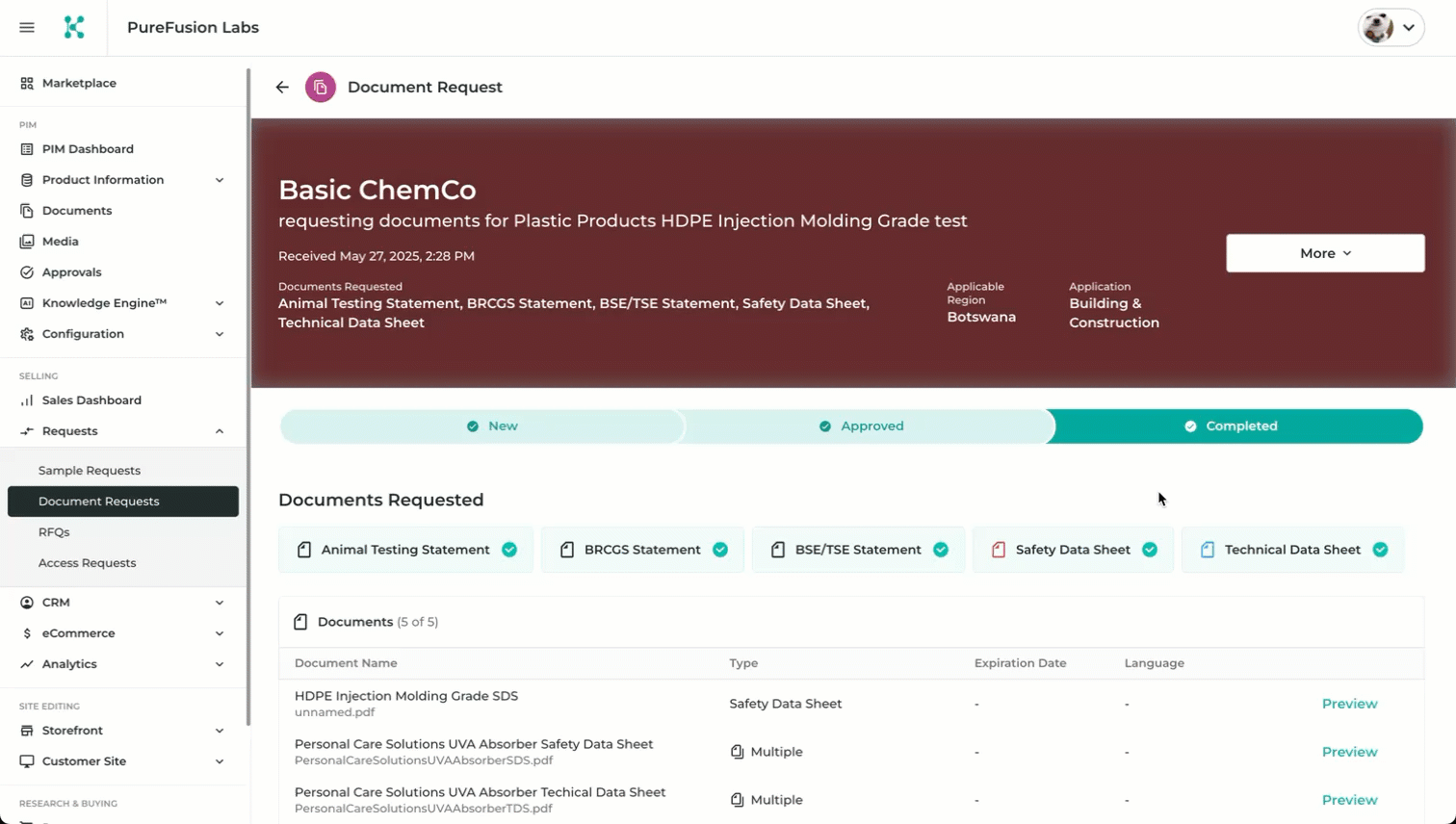
Task: Select the New status step
Action: pos(481,426)
